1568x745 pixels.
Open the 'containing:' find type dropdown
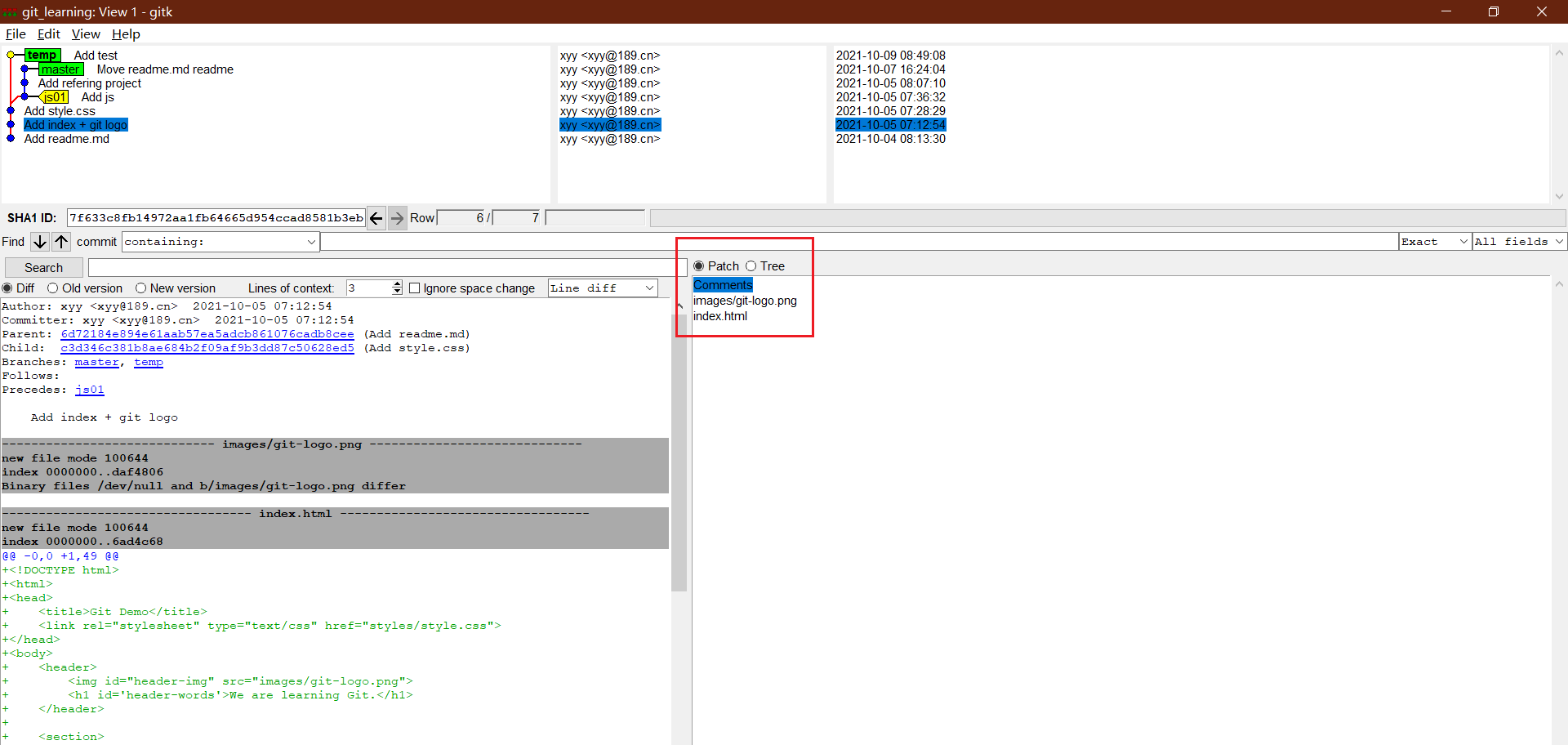tap(220, 242)
